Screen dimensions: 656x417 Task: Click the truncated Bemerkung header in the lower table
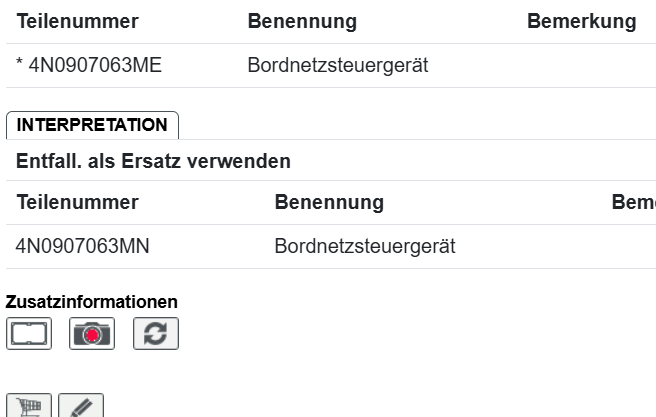[633, 202]
